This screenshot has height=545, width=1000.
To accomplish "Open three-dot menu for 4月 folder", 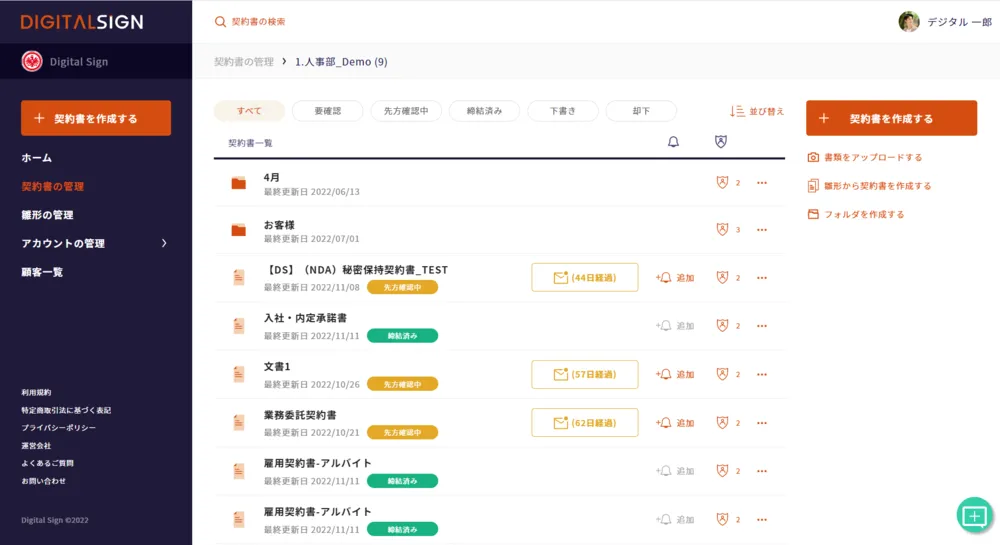I will tap(762, 183).
